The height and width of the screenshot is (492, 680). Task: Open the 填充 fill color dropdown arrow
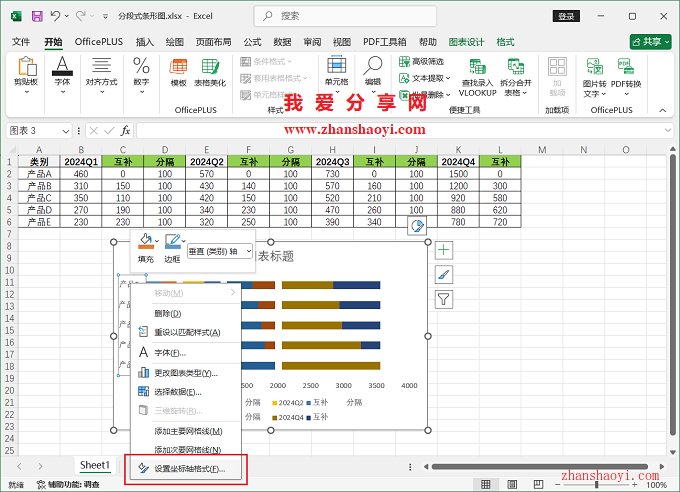[158, 240]
